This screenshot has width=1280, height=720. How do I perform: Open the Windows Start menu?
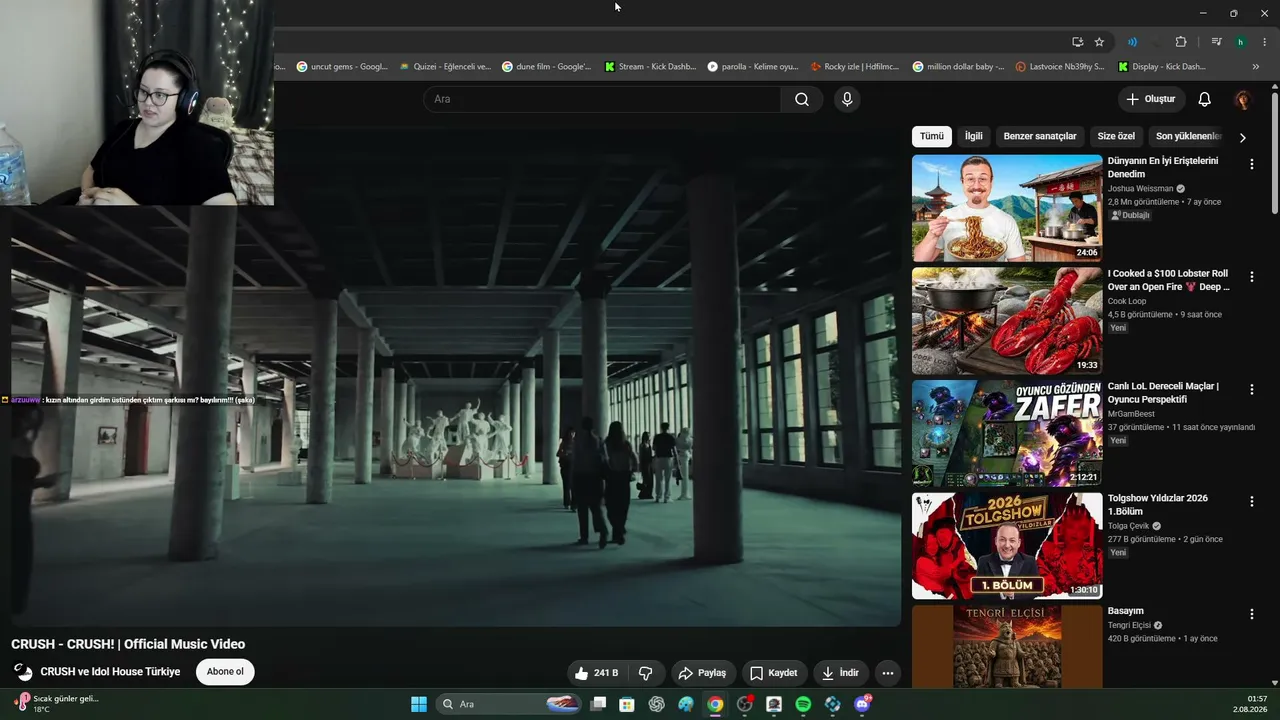419,704
